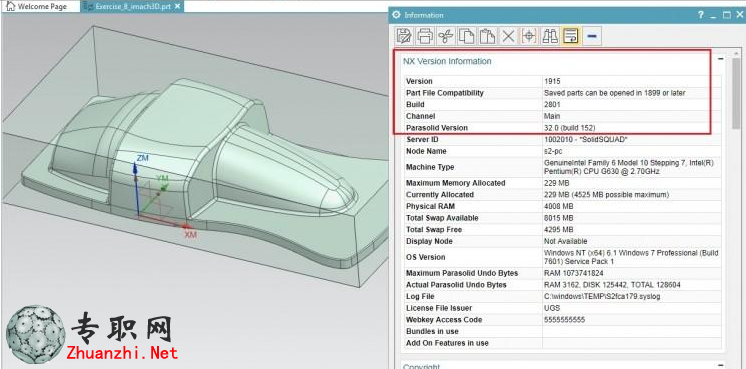The width and height of the screenshot is (746, 369).
Task: Click the Physical RAM value 4008 MB
Action: tap(559, 206)
